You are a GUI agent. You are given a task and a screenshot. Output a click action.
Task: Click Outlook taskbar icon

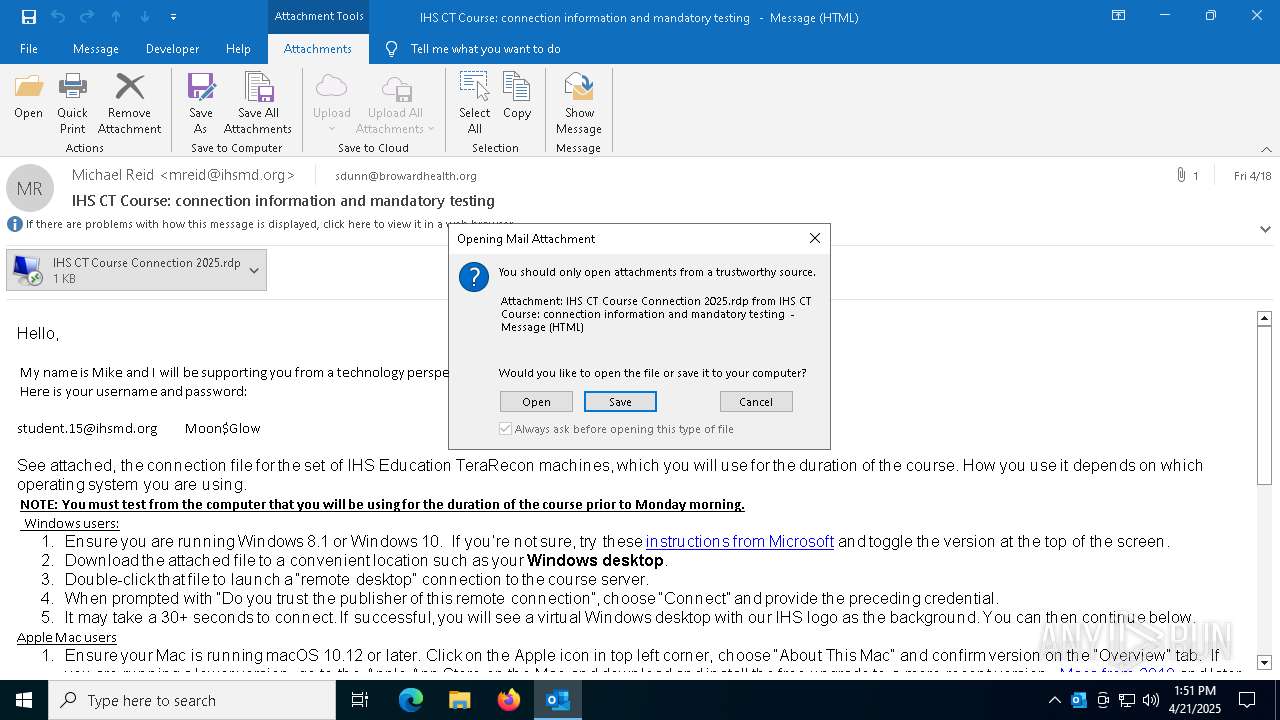point(558,700)
